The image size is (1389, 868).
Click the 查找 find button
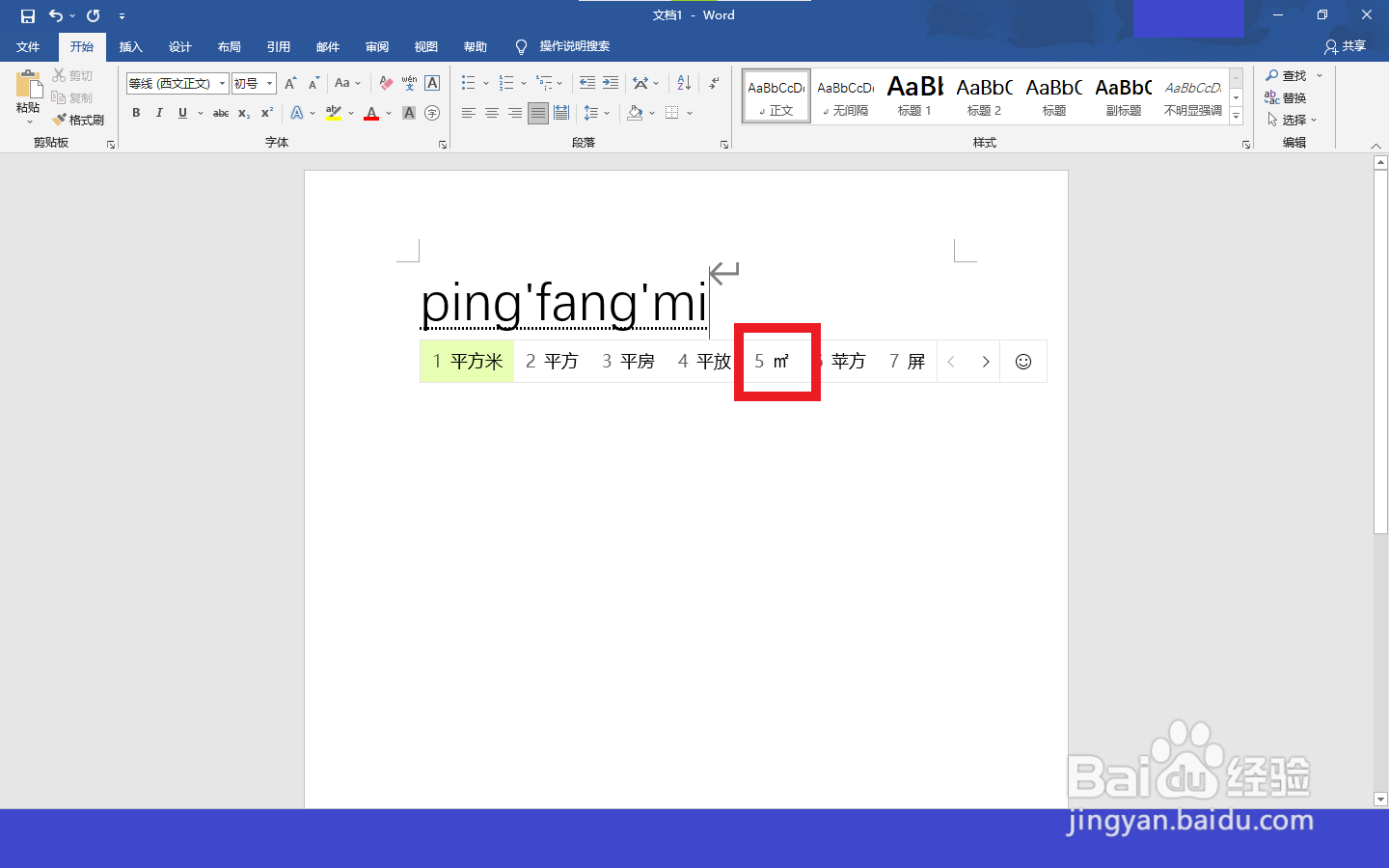(1286, 75)
